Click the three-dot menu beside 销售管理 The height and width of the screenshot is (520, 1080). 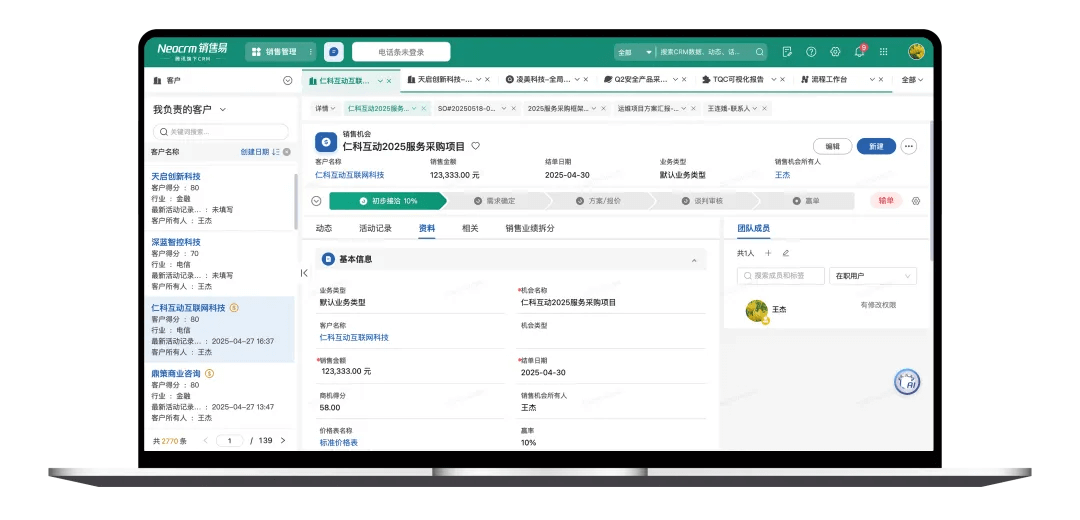coord(311,52)
